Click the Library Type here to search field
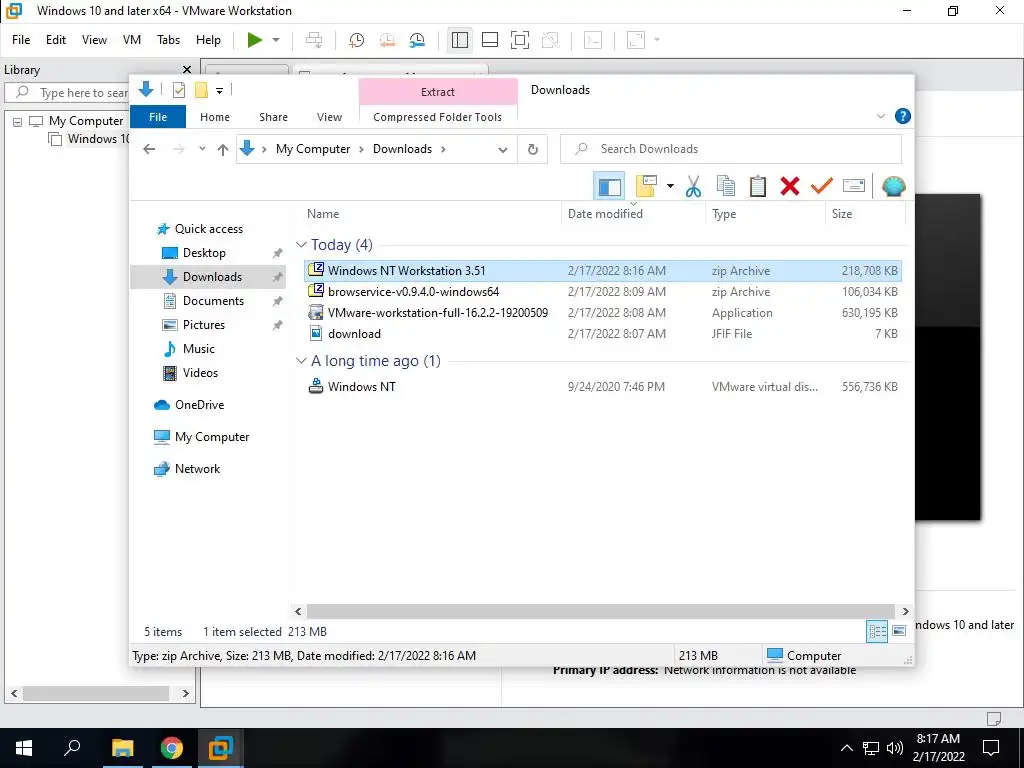Viewport: 1024px width, 768px height. pyautogui.click(x=68, y=93)
